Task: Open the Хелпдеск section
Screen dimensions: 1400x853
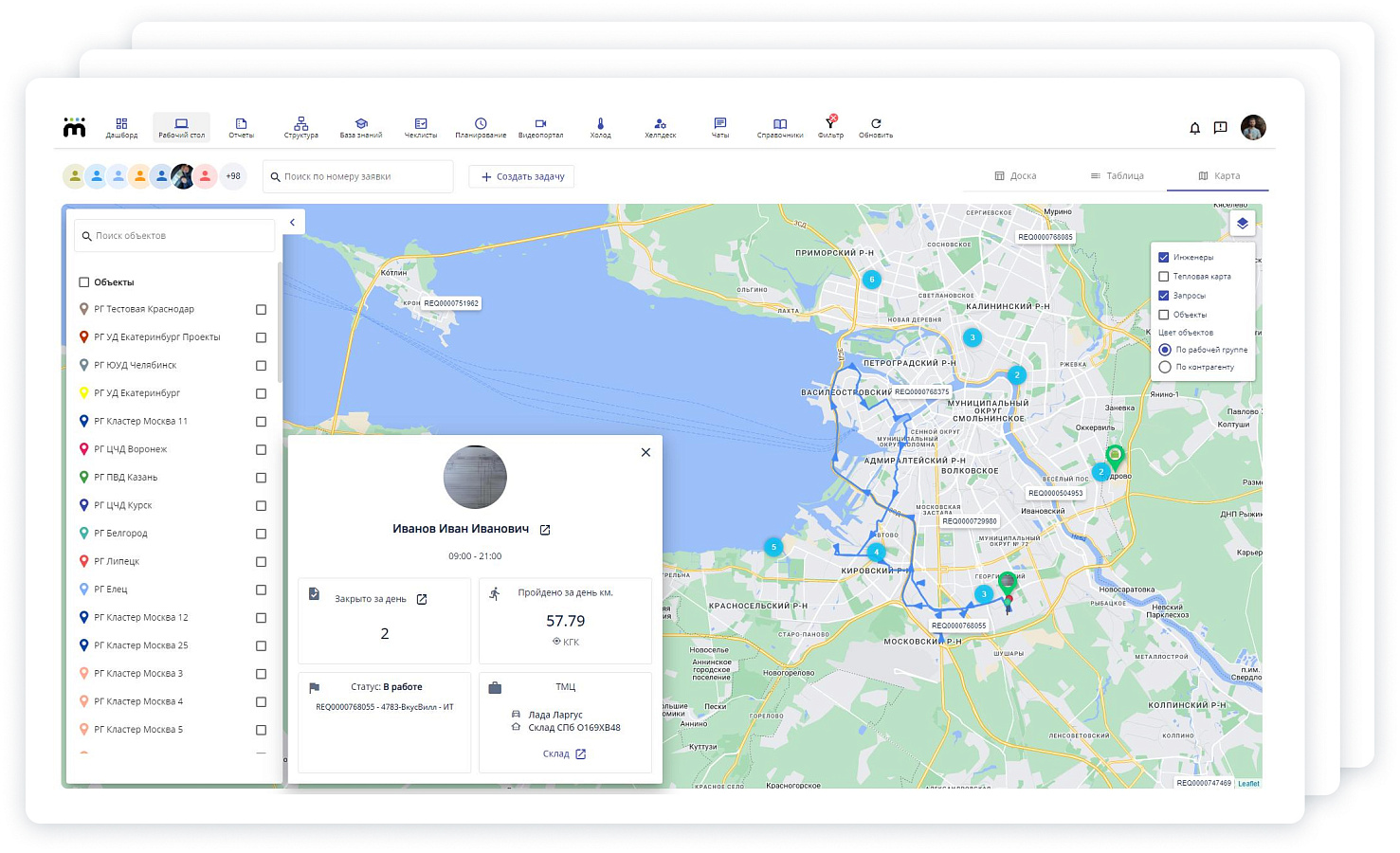Action: point(661,128)
